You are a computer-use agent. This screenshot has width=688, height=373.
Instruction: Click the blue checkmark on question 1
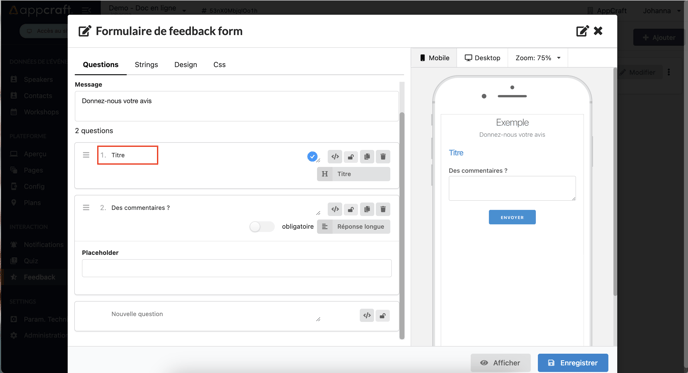[312, 156]
